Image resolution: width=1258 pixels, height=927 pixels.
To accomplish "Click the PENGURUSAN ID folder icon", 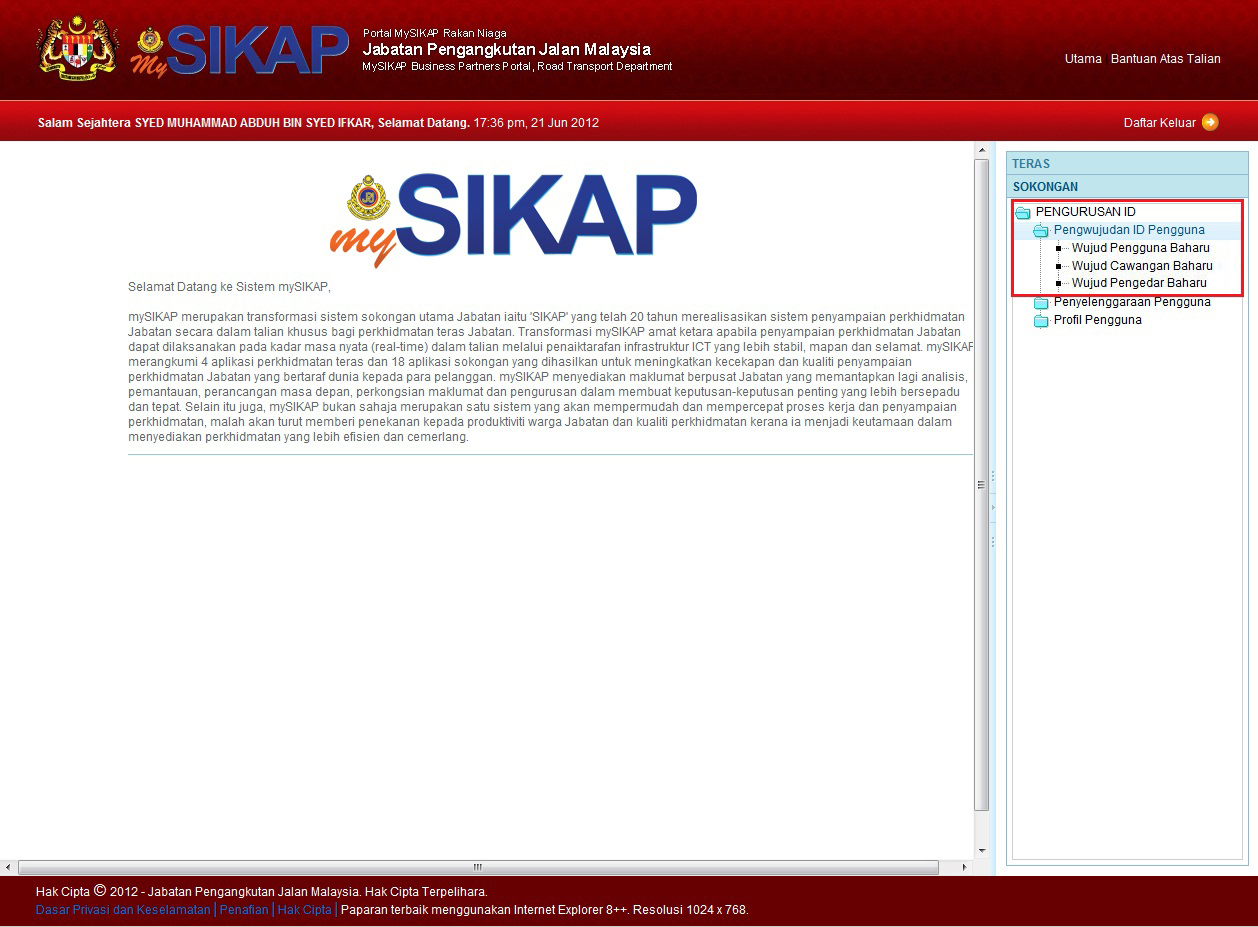I will tap(1022, 213).
